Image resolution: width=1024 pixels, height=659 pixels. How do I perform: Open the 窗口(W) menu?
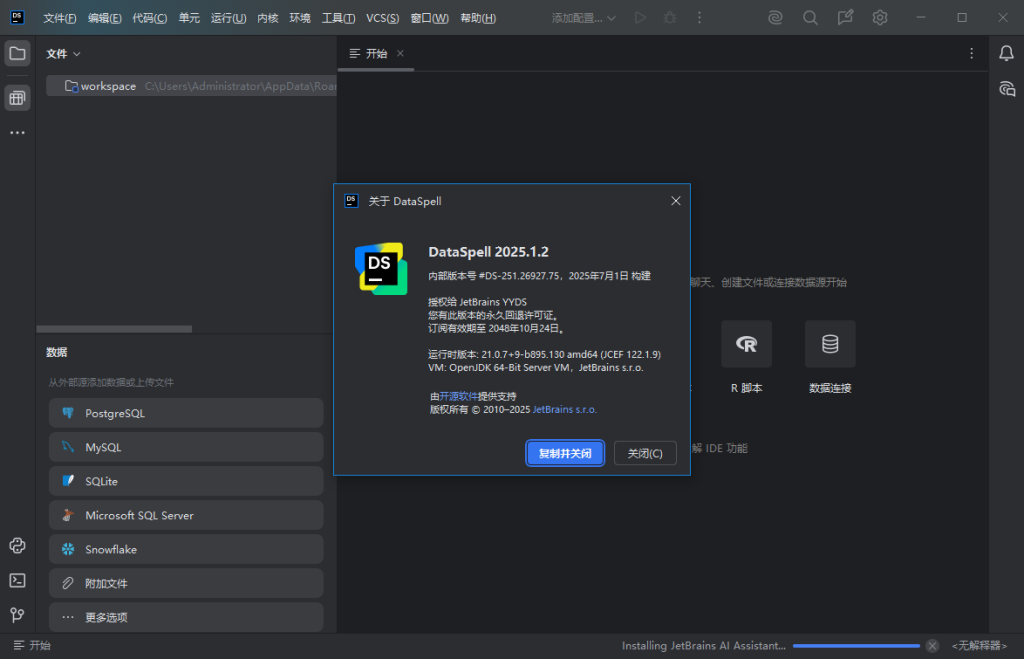[429, 18]
